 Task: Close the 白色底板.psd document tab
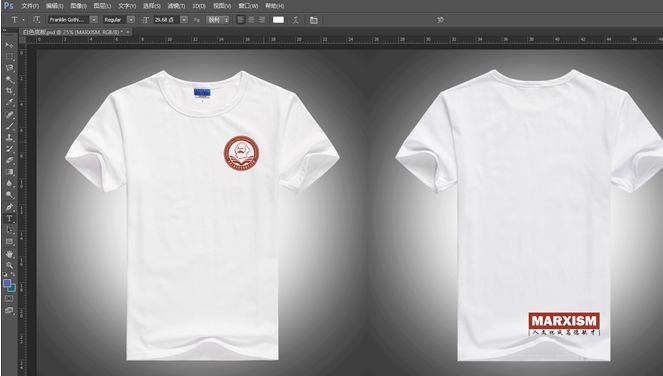point(128,32)
